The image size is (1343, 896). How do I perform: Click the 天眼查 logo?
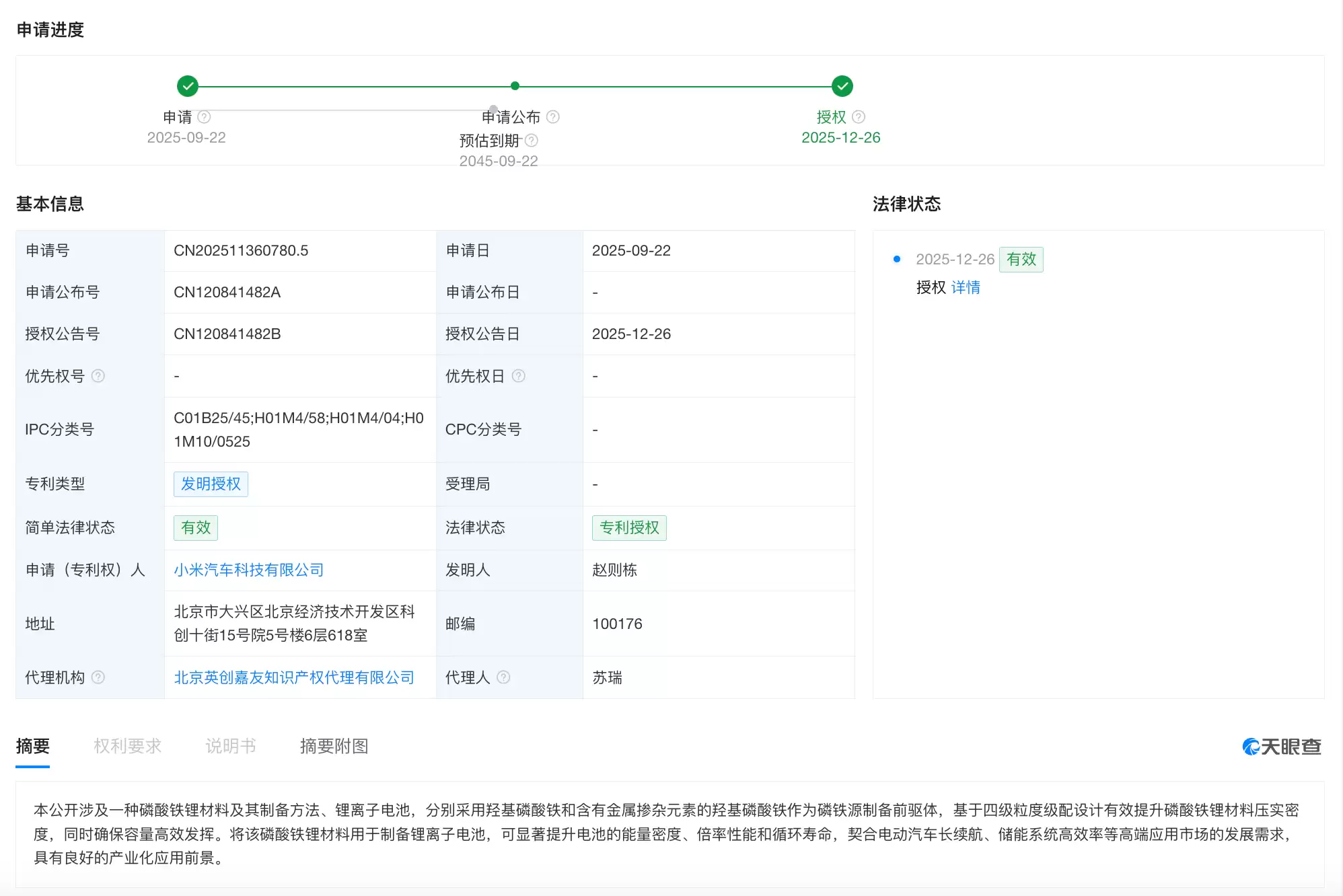1280,747
